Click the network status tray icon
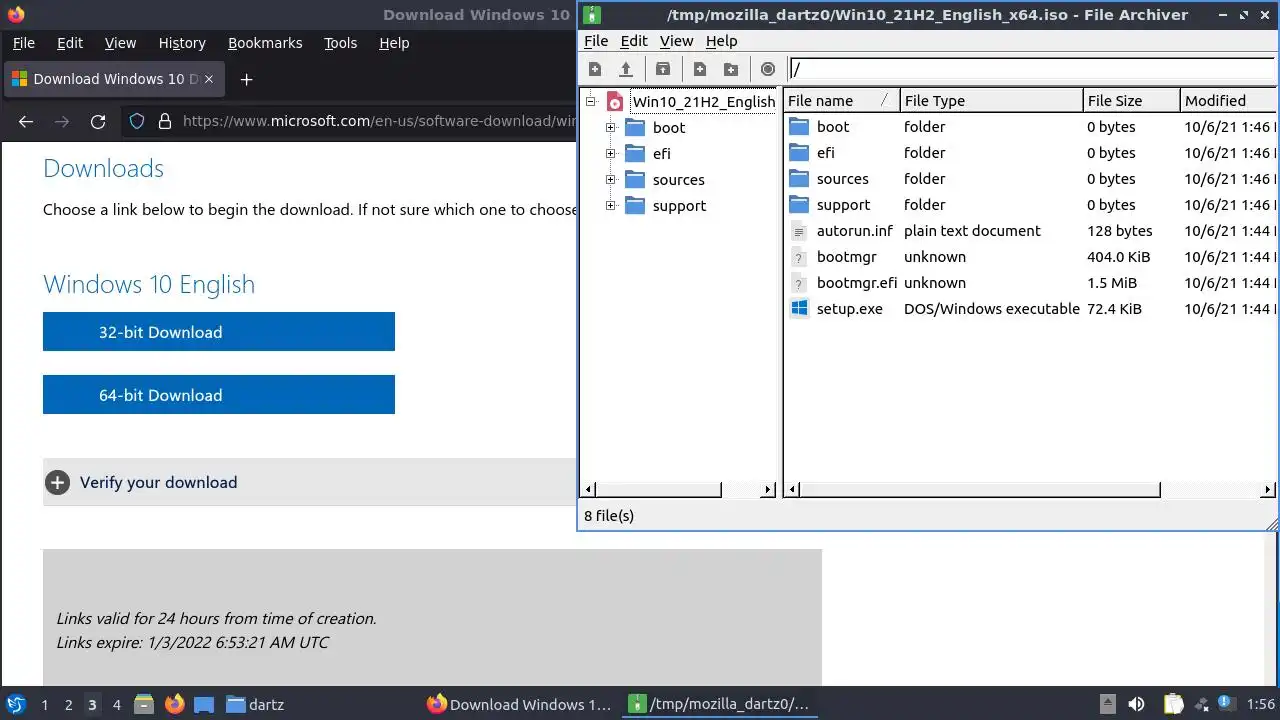 pyautogui.click(x=1202, y=704)
